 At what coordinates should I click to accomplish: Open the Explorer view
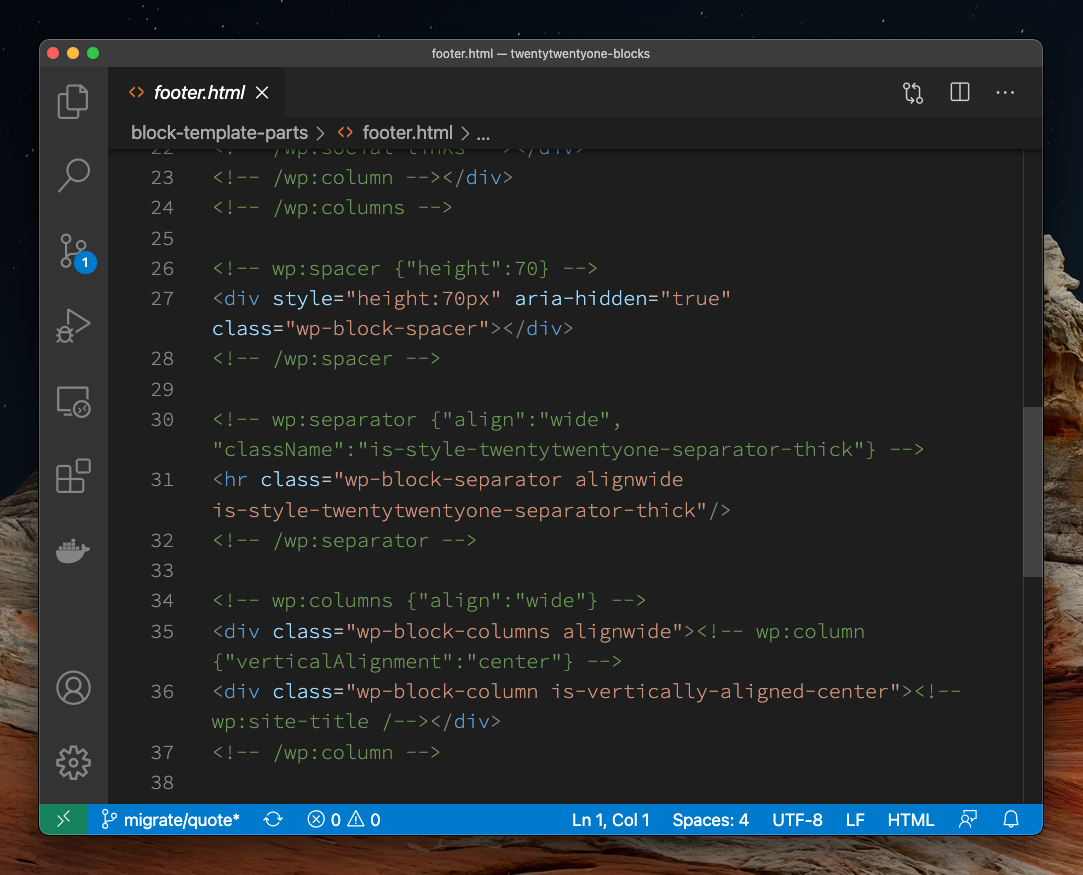pos(73,100)
